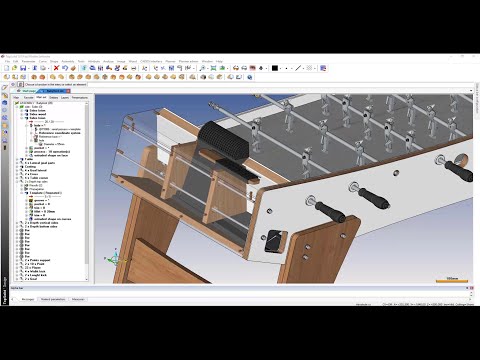Image resolution: width=480 pixels, height=360 pixels.
Task: Click the red X delete icon
Action: click(x=56, y=68)
